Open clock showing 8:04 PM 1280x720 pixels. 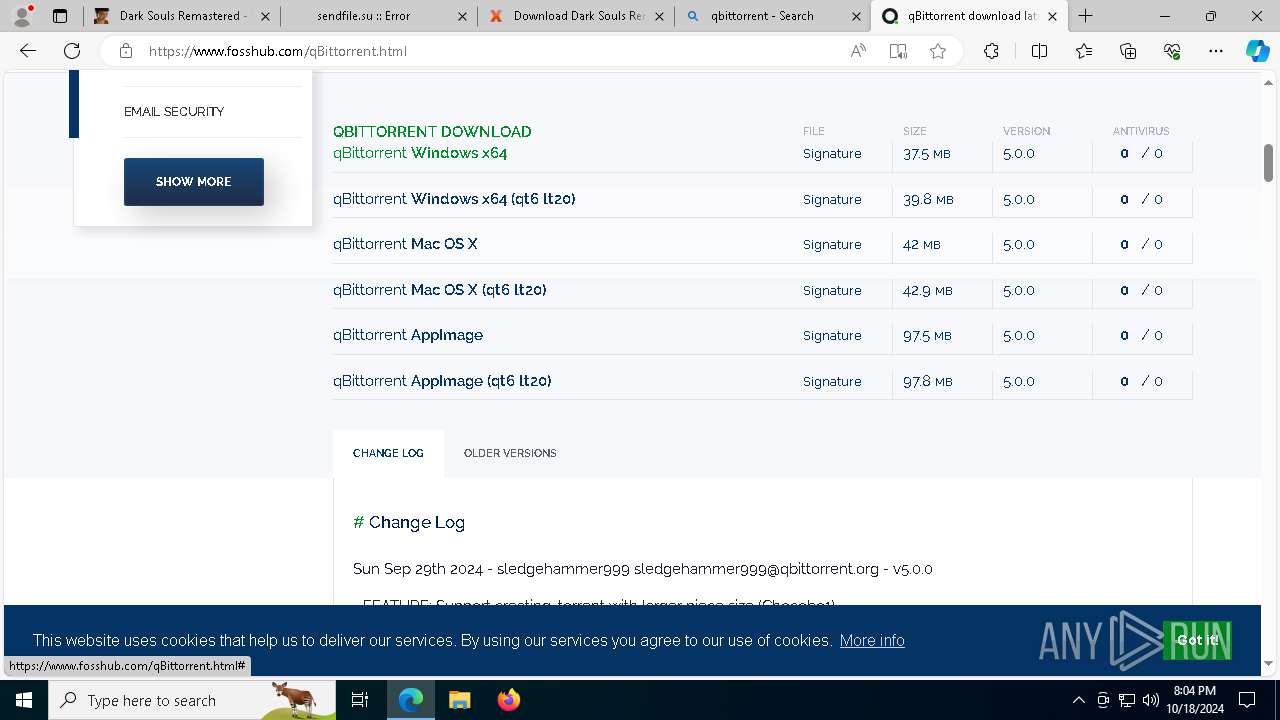click(1194, 700)
